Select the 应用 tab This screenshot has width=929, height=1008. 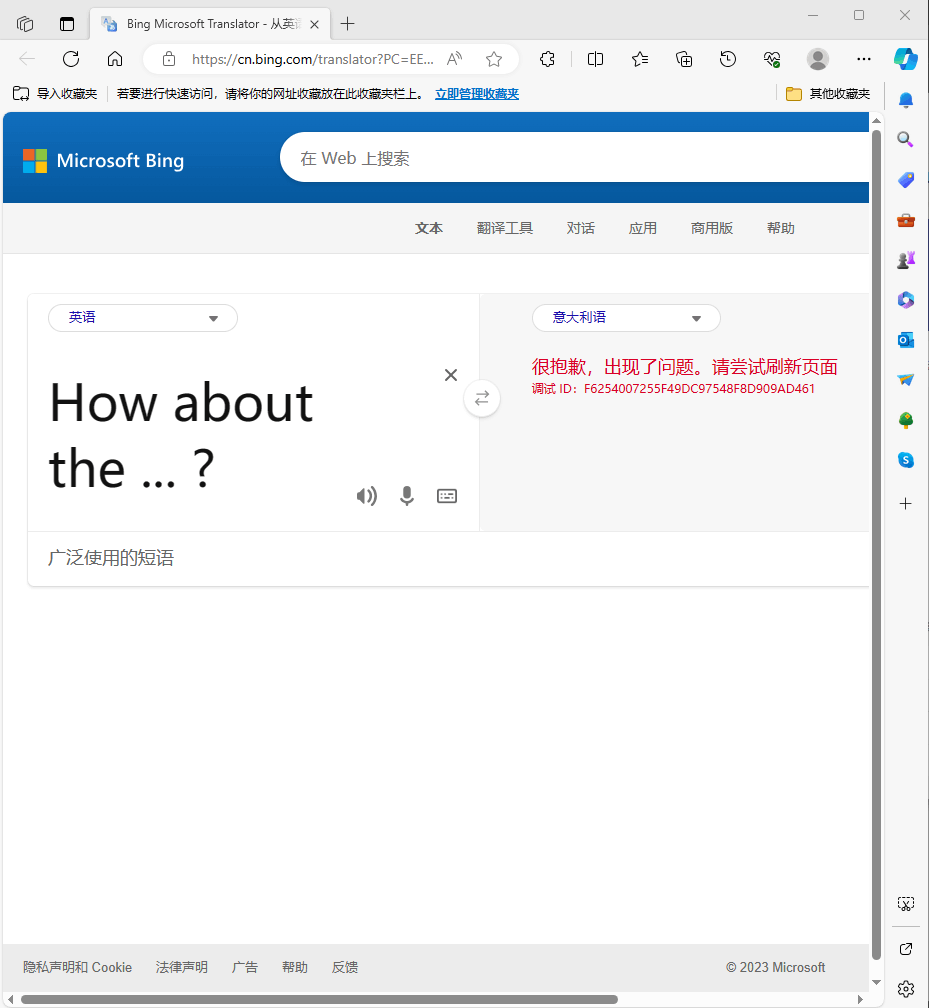click(x=643, y=228)
